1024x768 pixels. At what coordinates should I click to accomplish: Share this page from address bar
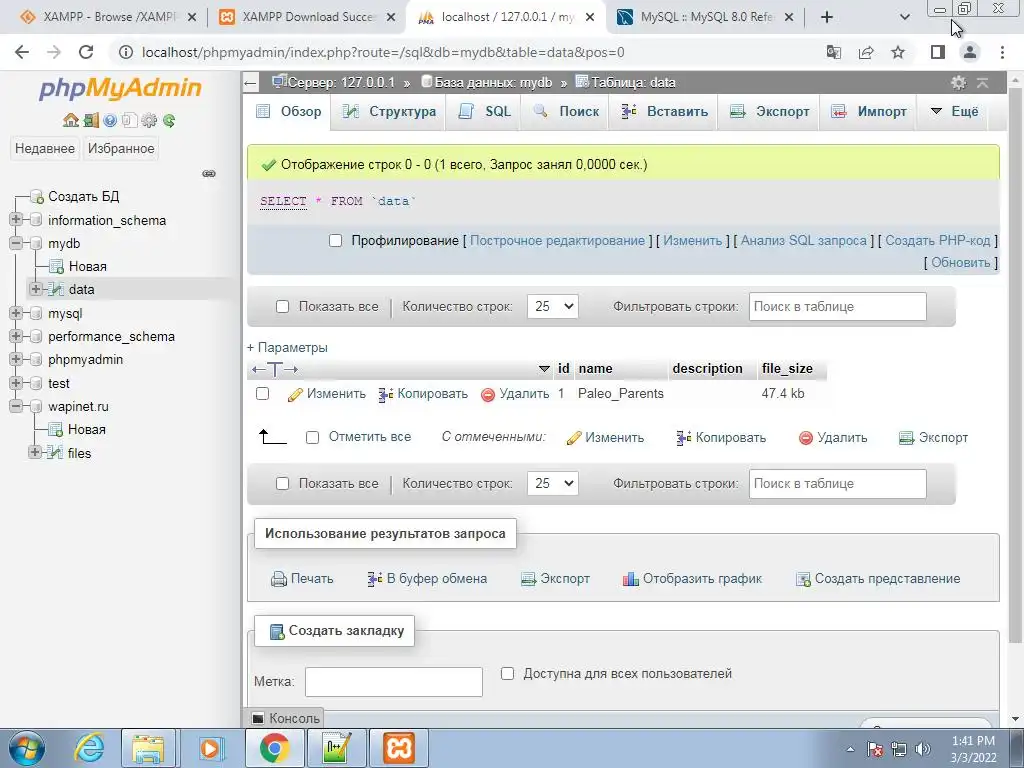(x=866, y=52)
